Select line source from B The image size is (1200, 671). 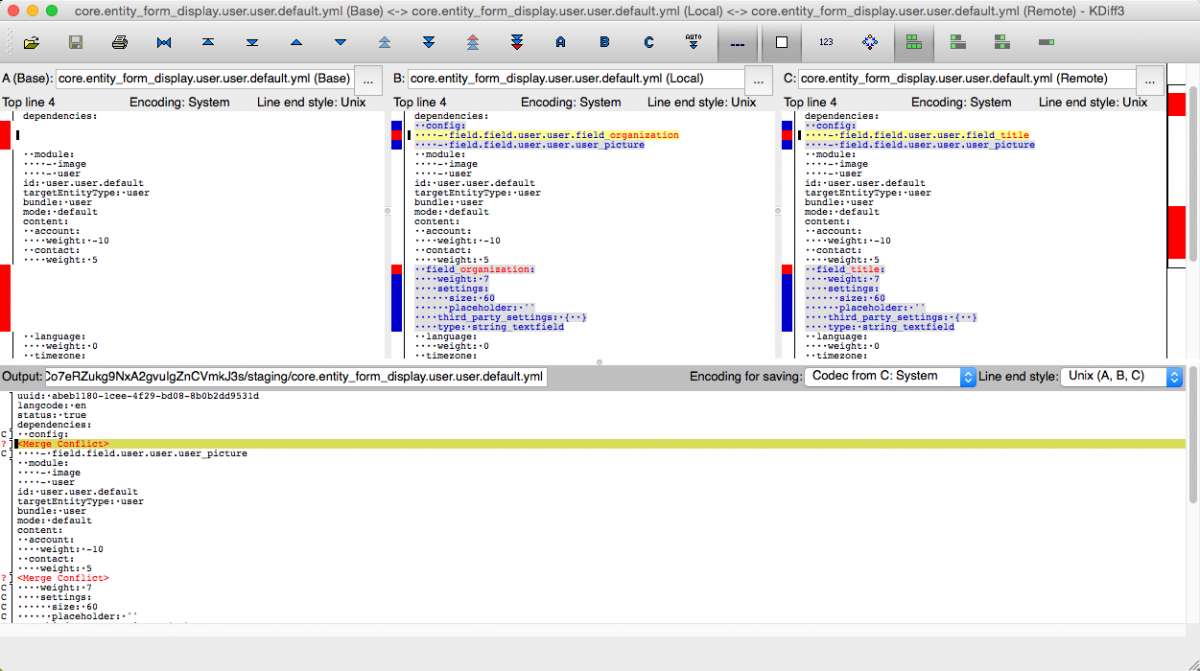click(604, 42)
